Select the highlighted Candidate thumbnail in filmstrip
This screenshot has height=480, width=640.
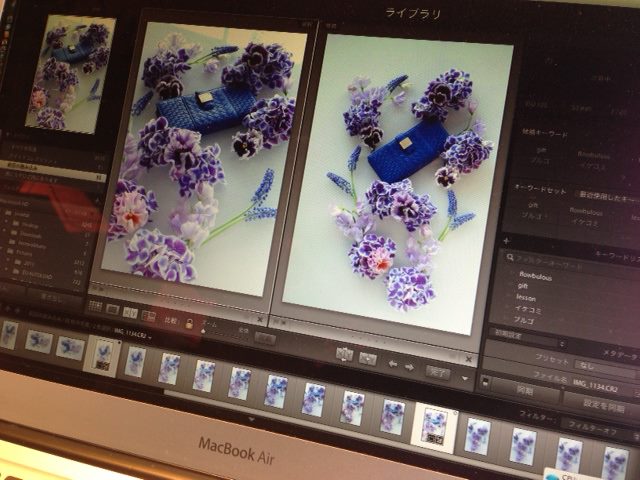[x=434, y=427]
